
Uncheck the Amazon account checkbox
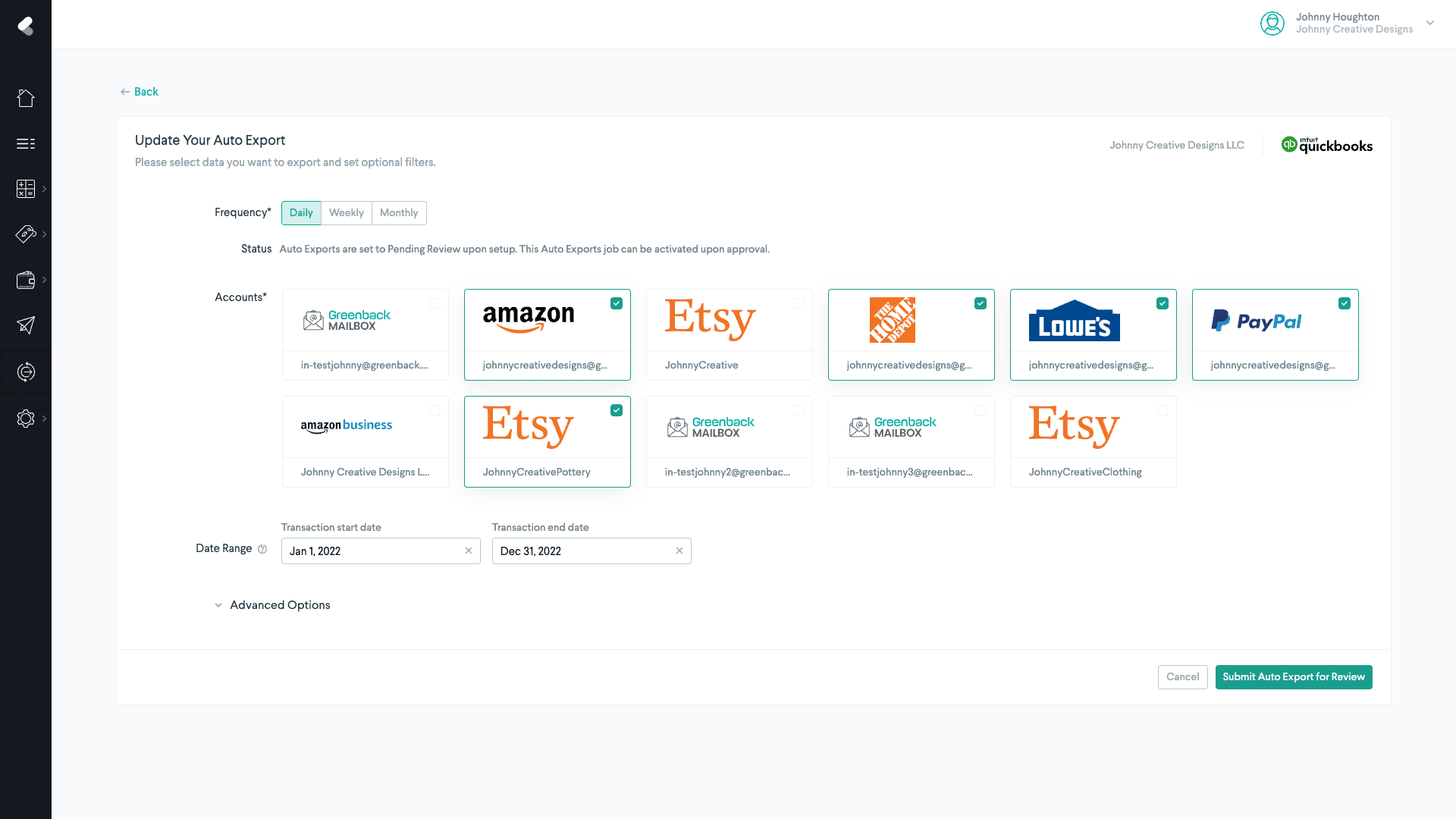tap(617, 303)
